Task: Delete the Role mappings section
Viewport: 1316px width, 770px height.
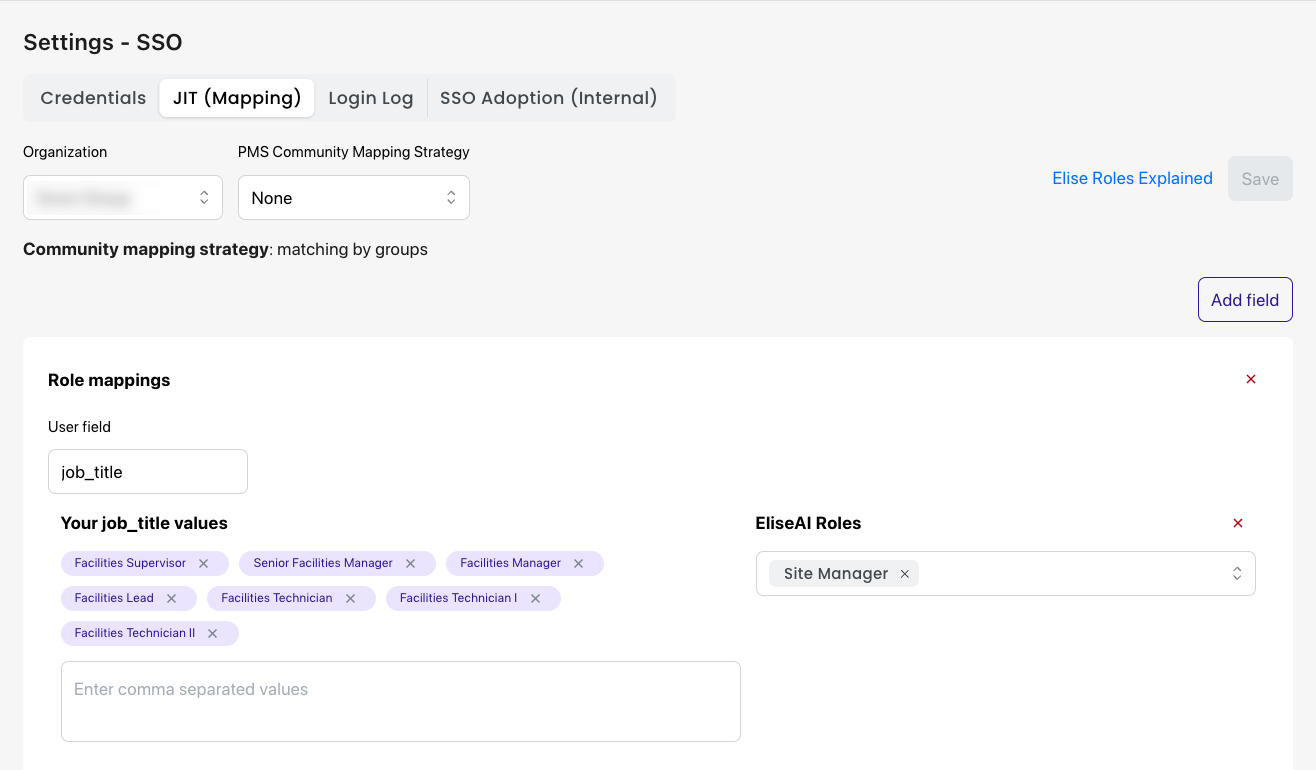Action: click(x=1251, y=379)
